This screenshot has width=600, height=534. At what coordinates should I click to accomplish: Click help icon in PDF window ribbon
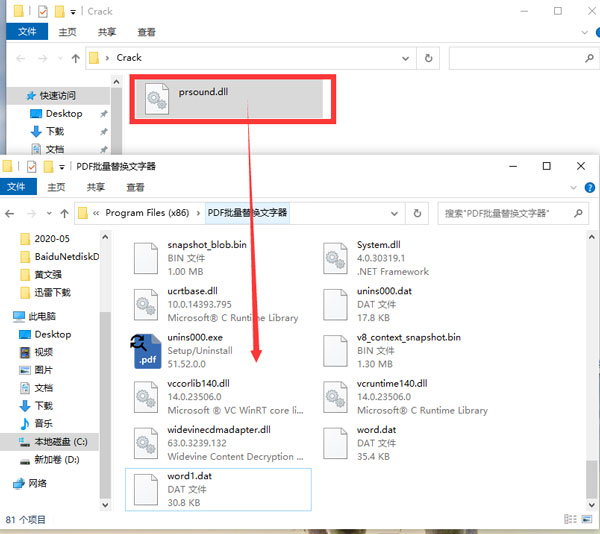tap(590, 187)
